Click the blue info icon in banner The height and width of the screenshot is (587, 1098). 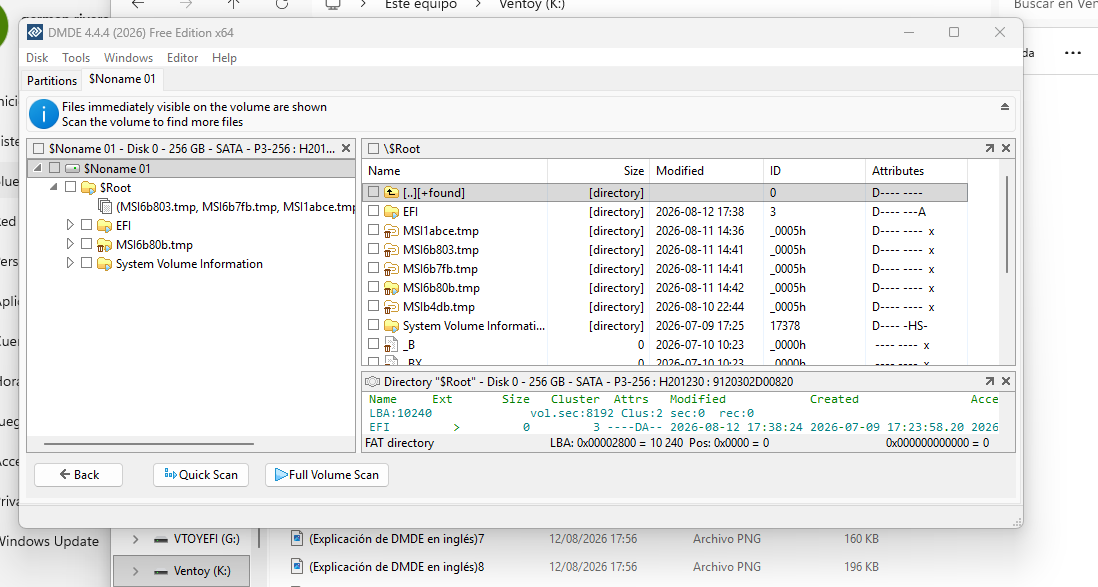(x=43, y=114)
